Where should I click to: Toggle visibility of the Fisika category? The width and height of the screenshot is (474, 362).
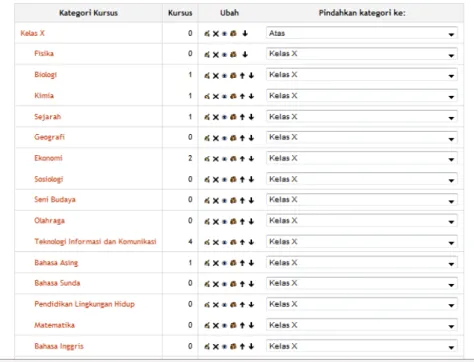(224, 55)
